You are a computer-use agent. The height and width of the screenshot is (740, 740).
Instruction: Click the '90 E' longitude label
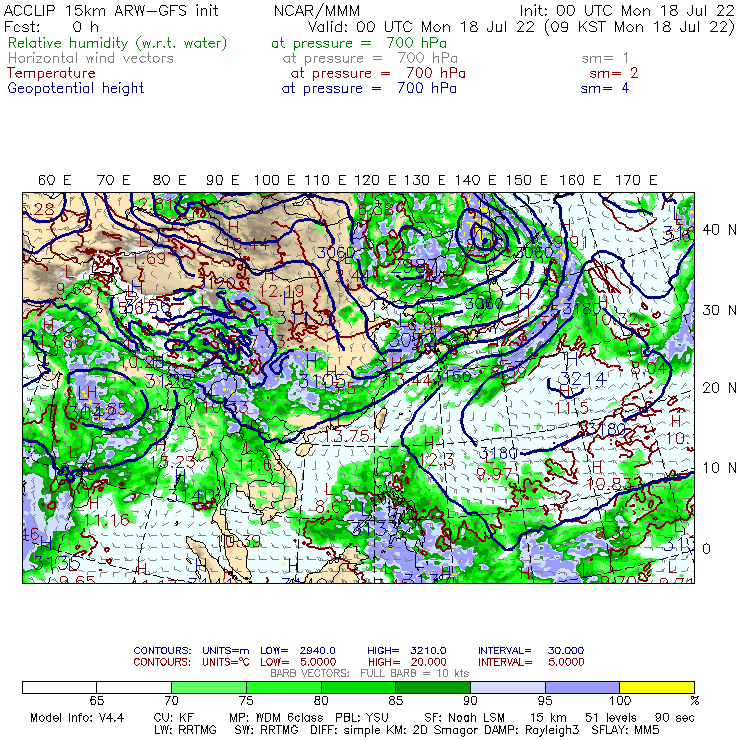pyautogui.click(x=223, y=180)
